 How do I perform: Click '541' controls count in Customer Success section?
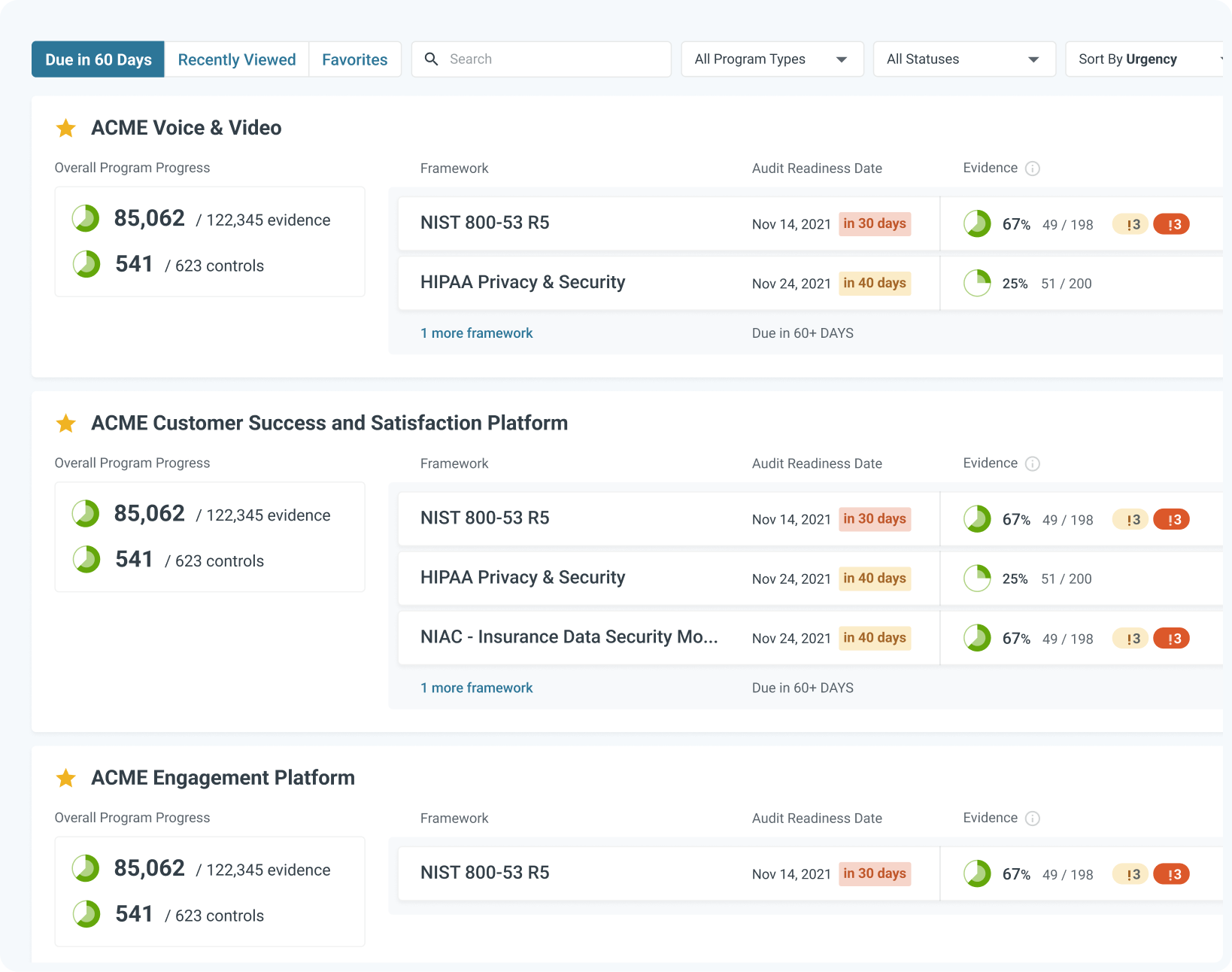[134, 560]
